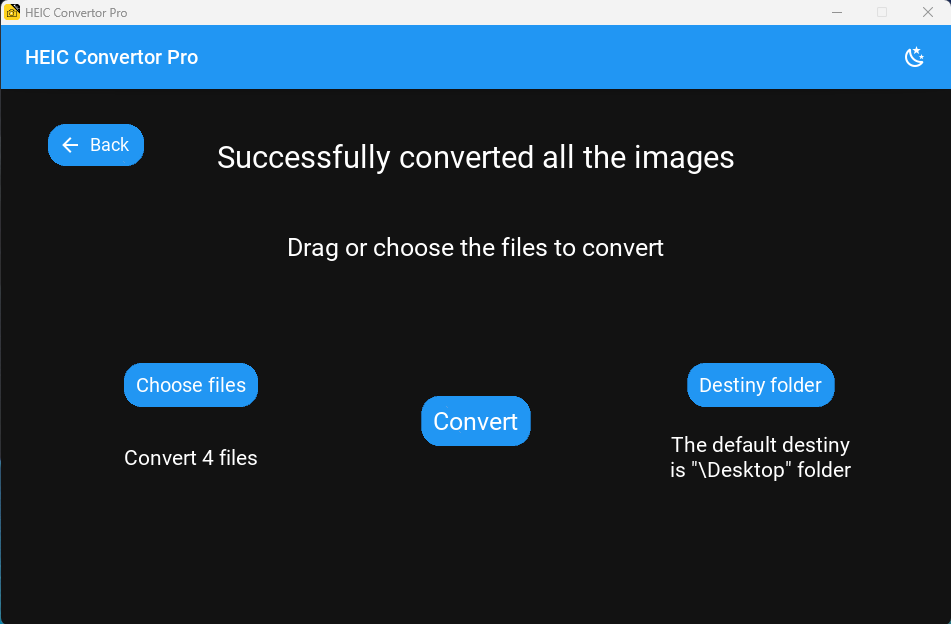Click the default destiny Desktop folder note
The width and height of the screenshot is (951, 624).
tap(761, 457)
